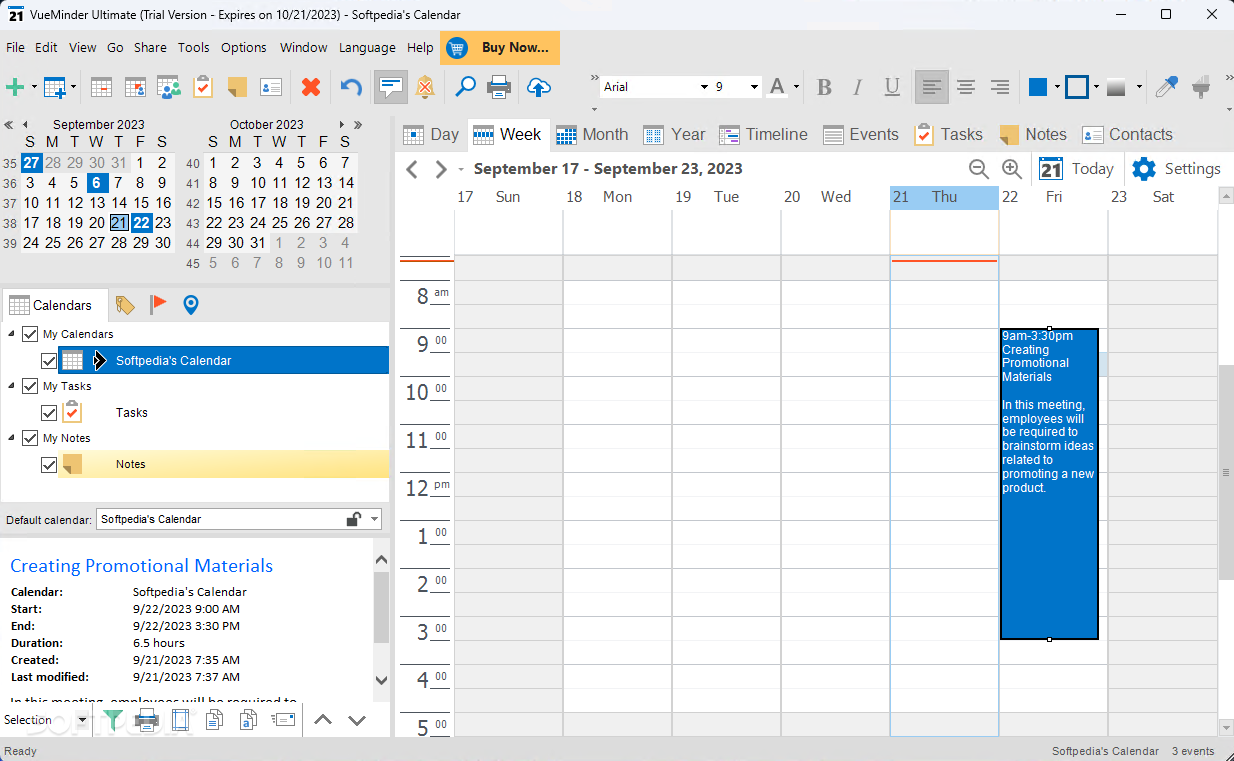The width and height of the screenshot is (1234, 761).
Task: Uncheck the Tasks list checkbox
Action: click(49, 412)
